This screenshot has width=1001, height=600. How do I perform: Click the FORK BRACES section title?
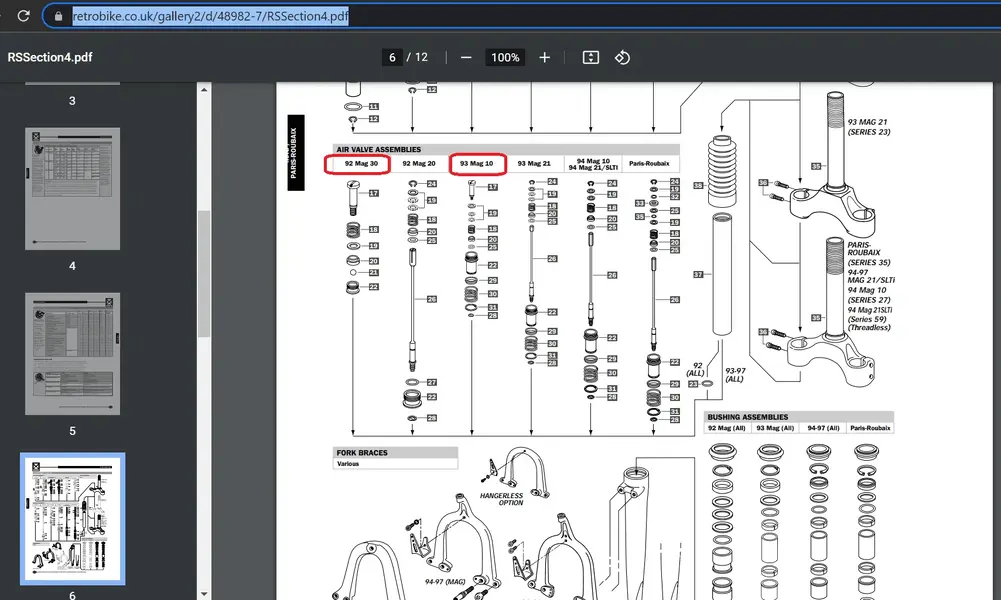pos(362,453)
